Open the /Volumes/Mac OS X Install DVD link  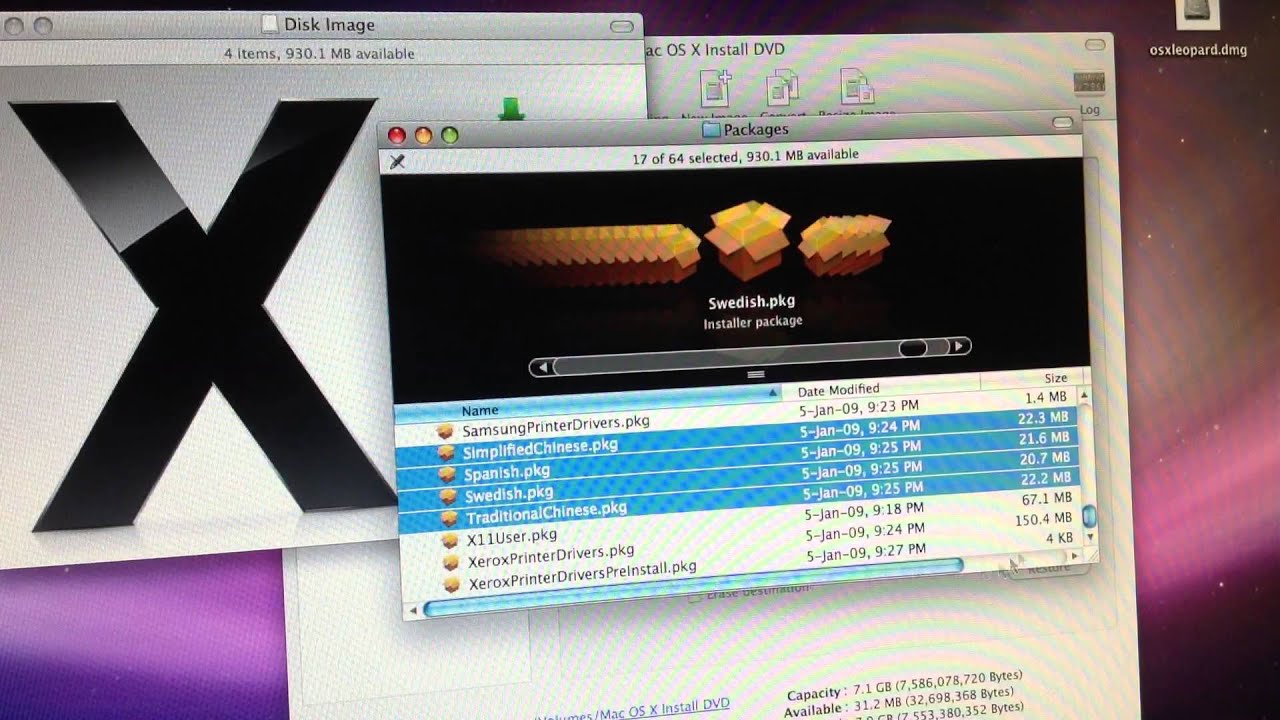(633, 709)
